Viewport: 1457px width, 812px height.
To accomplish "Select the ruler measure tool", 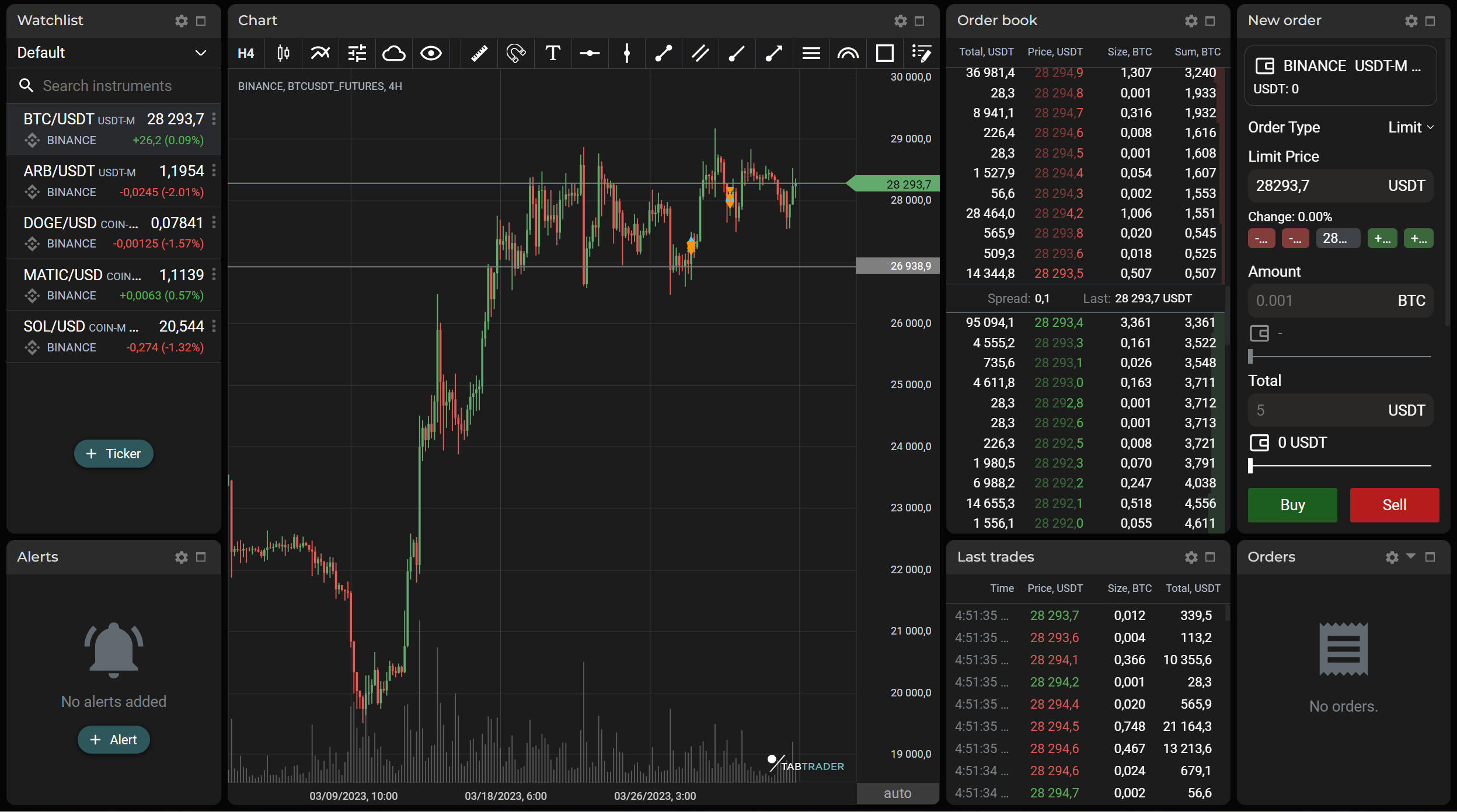I will pos(479,54).
